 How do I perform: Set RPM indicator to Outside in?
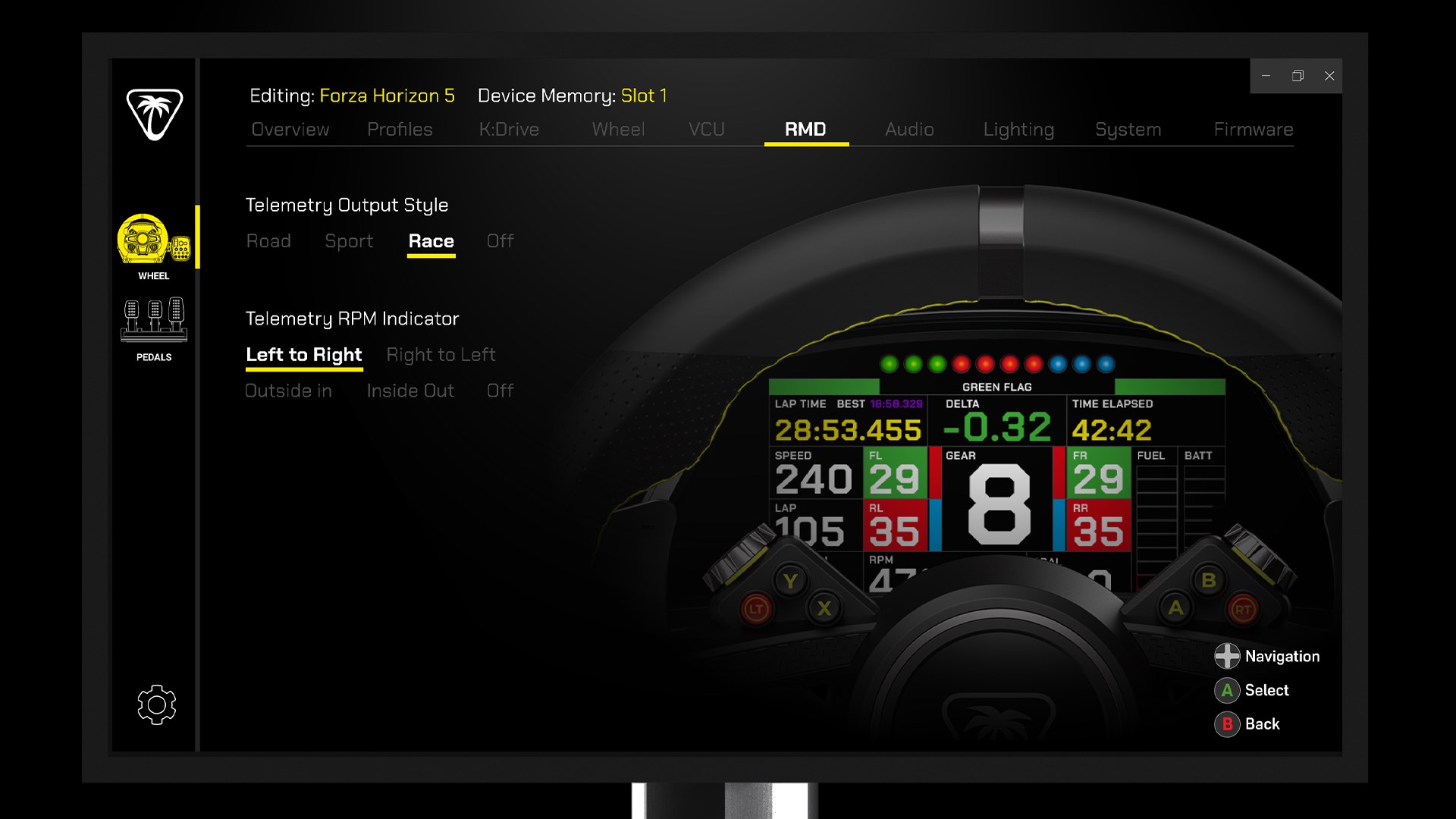click(x=288, y=391)
